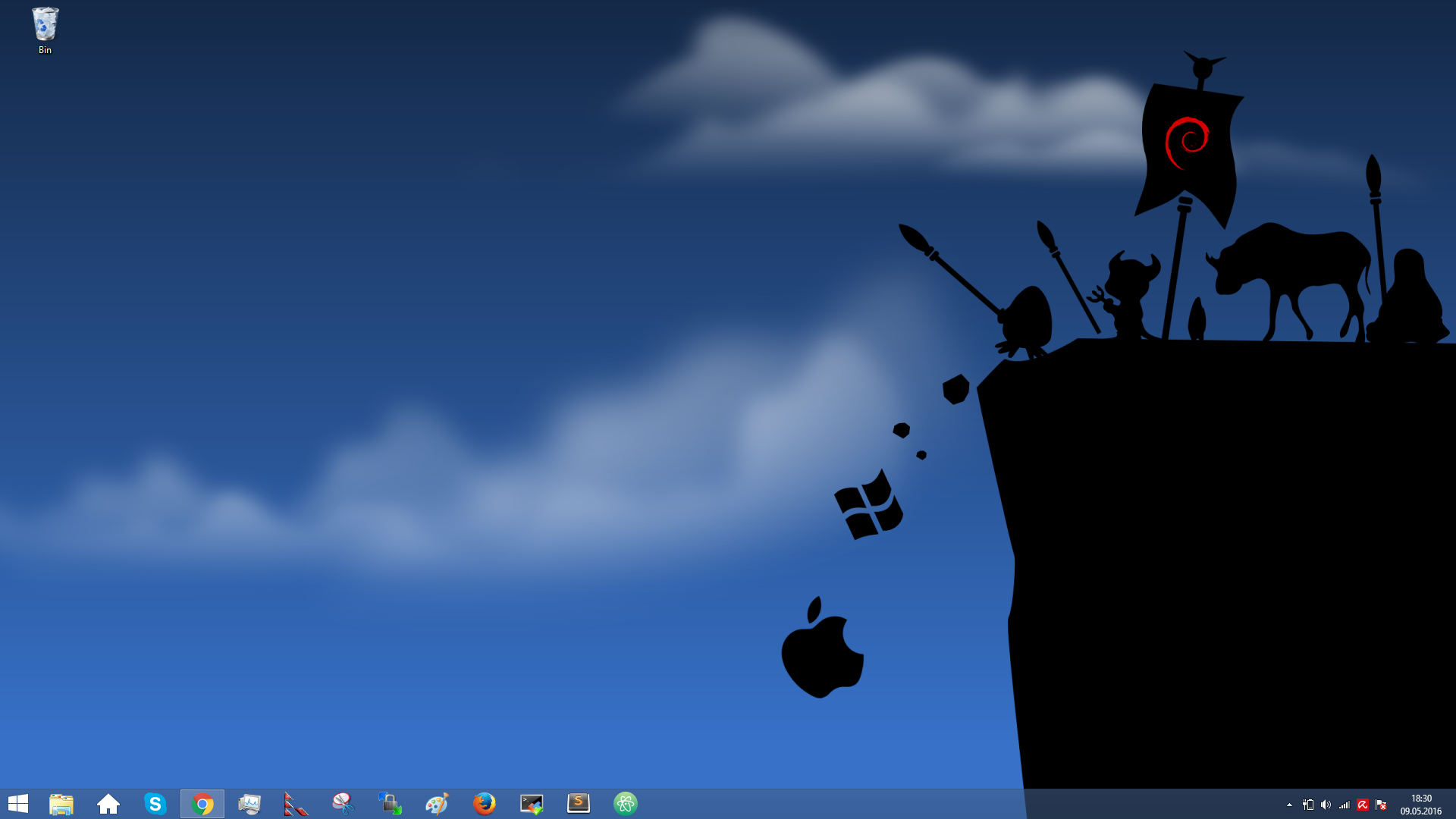
Task: Open the volume speaker tray icon
Action: click(x=1326, y=805)
